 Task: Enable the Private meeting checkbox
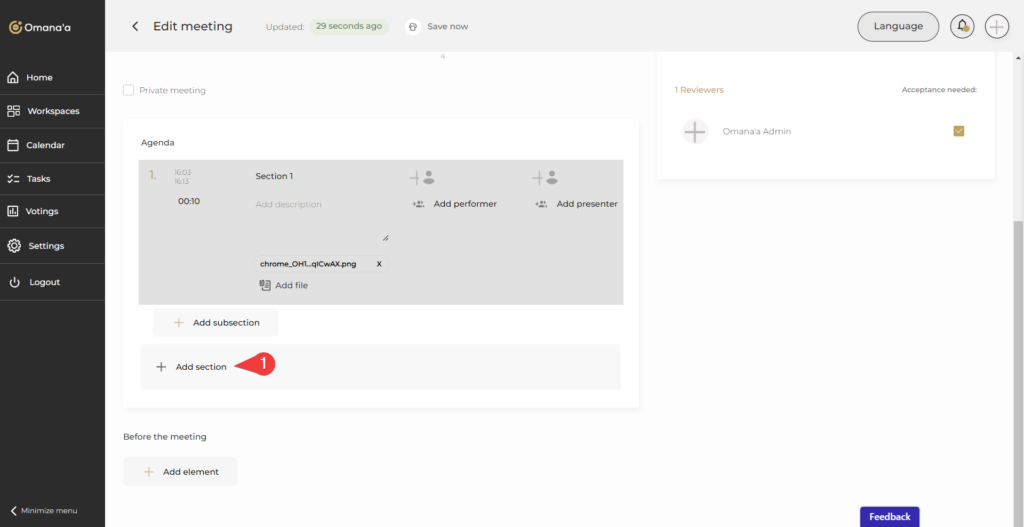(128, 90)
